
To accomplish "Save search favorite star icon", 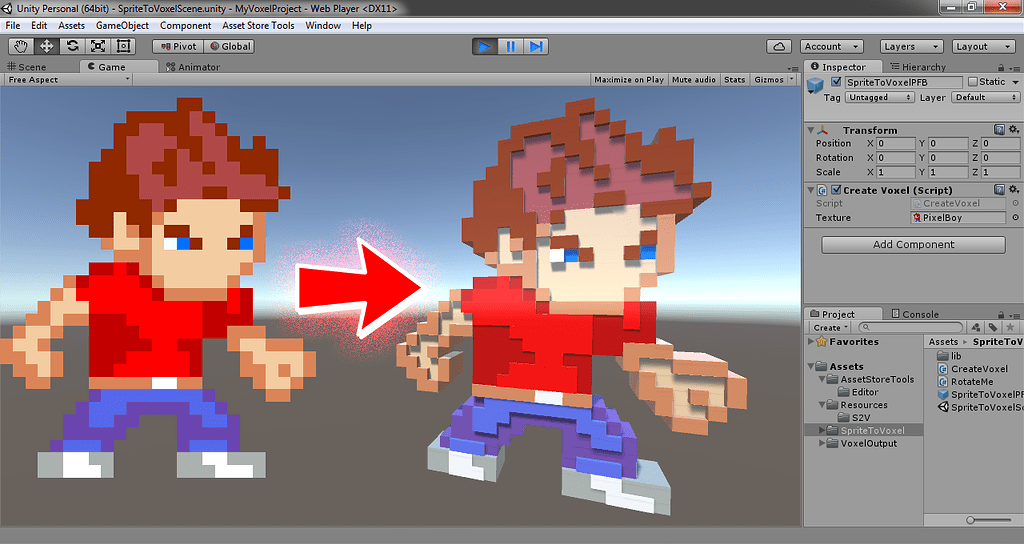I will click(x=1010, y=327).
